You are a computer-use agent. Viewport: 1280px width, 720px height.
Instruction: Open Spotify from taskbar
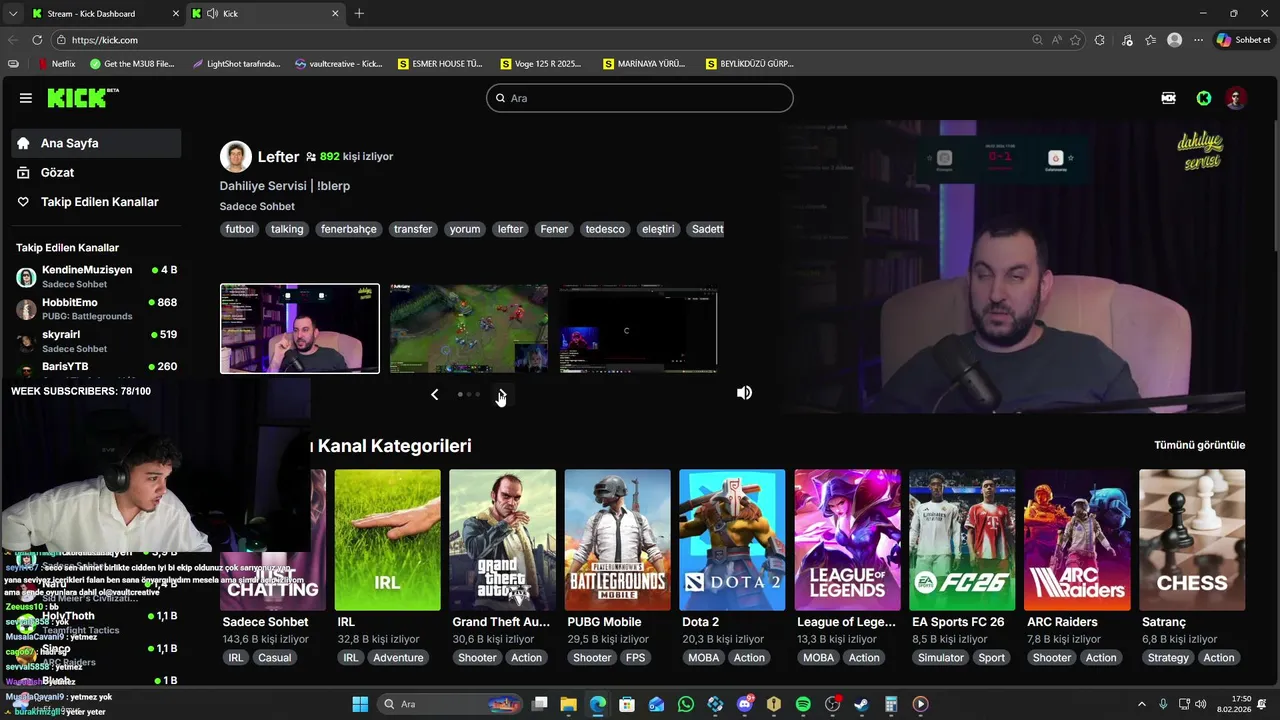tap(803, 704)
